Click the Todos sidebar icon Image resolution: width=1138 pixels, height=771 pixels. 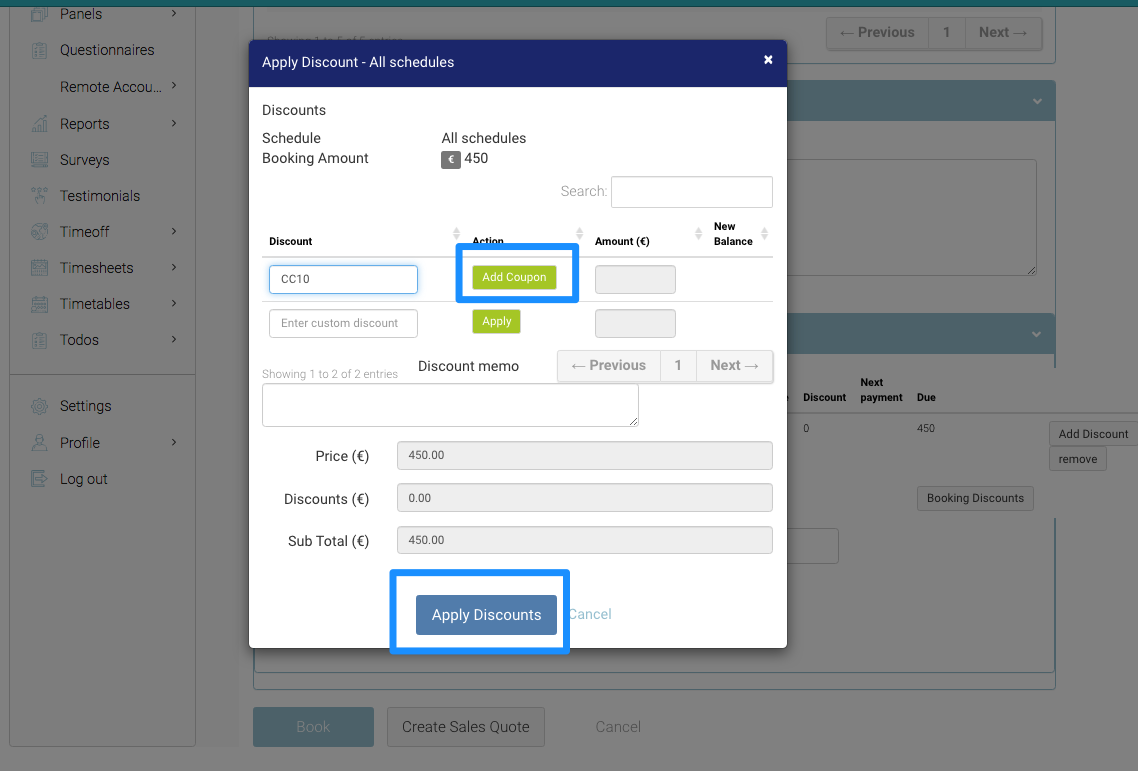pos(39,340)
